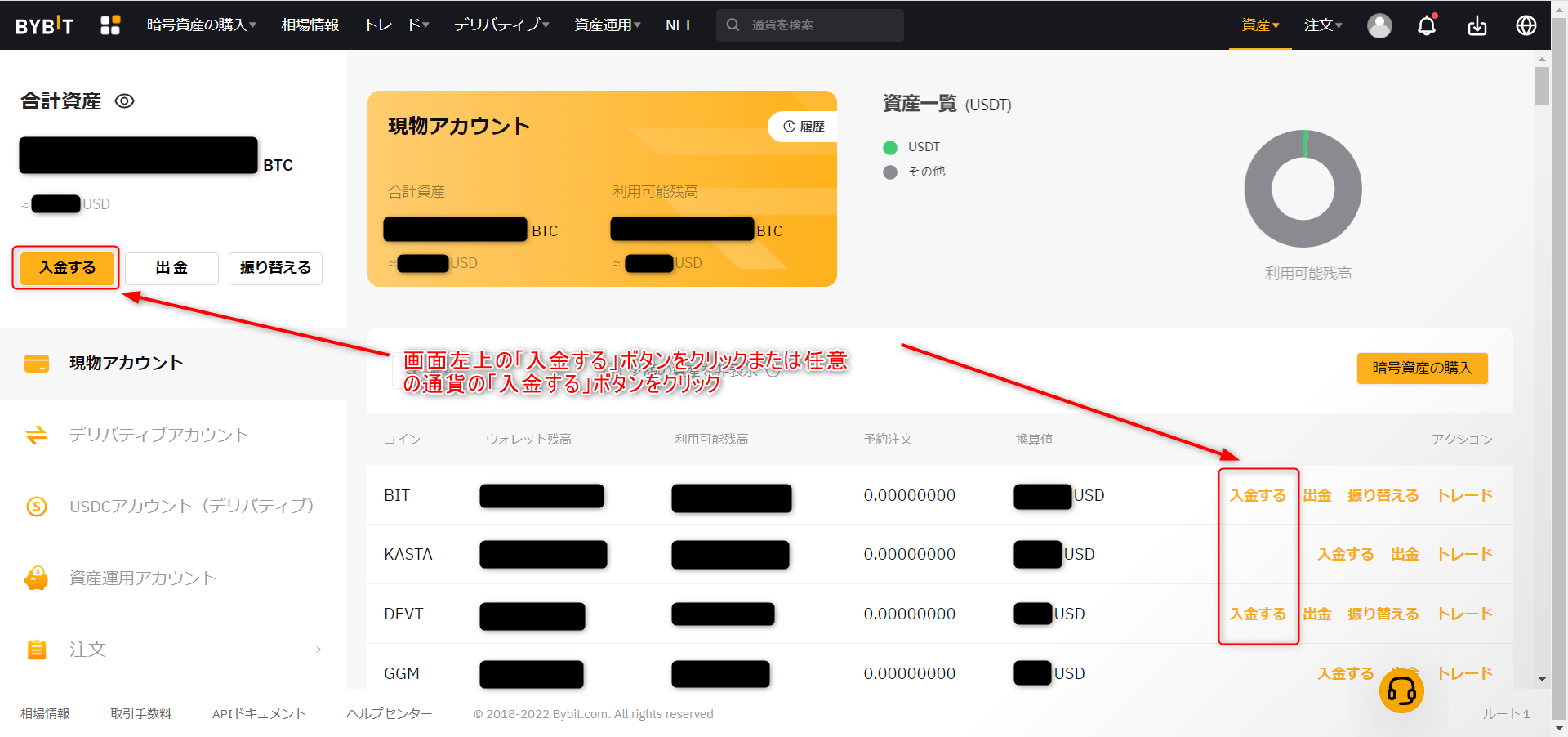Click the app download icon
Image resolution: width=1568 pixels, height=737 pixels.
[x=1477, y=25]
